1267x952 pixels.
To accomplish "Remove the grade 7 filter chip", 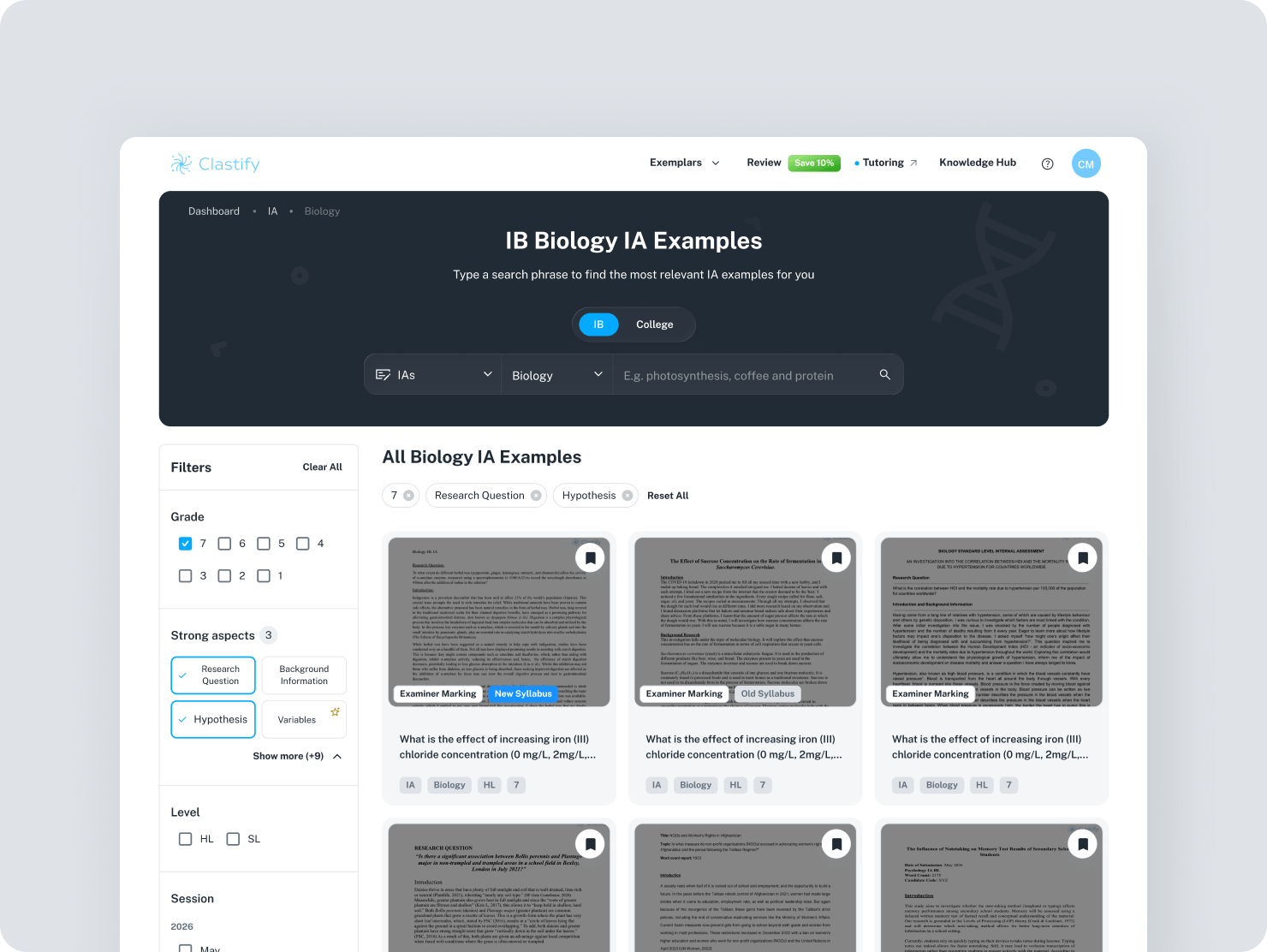I will pos(408,496).
